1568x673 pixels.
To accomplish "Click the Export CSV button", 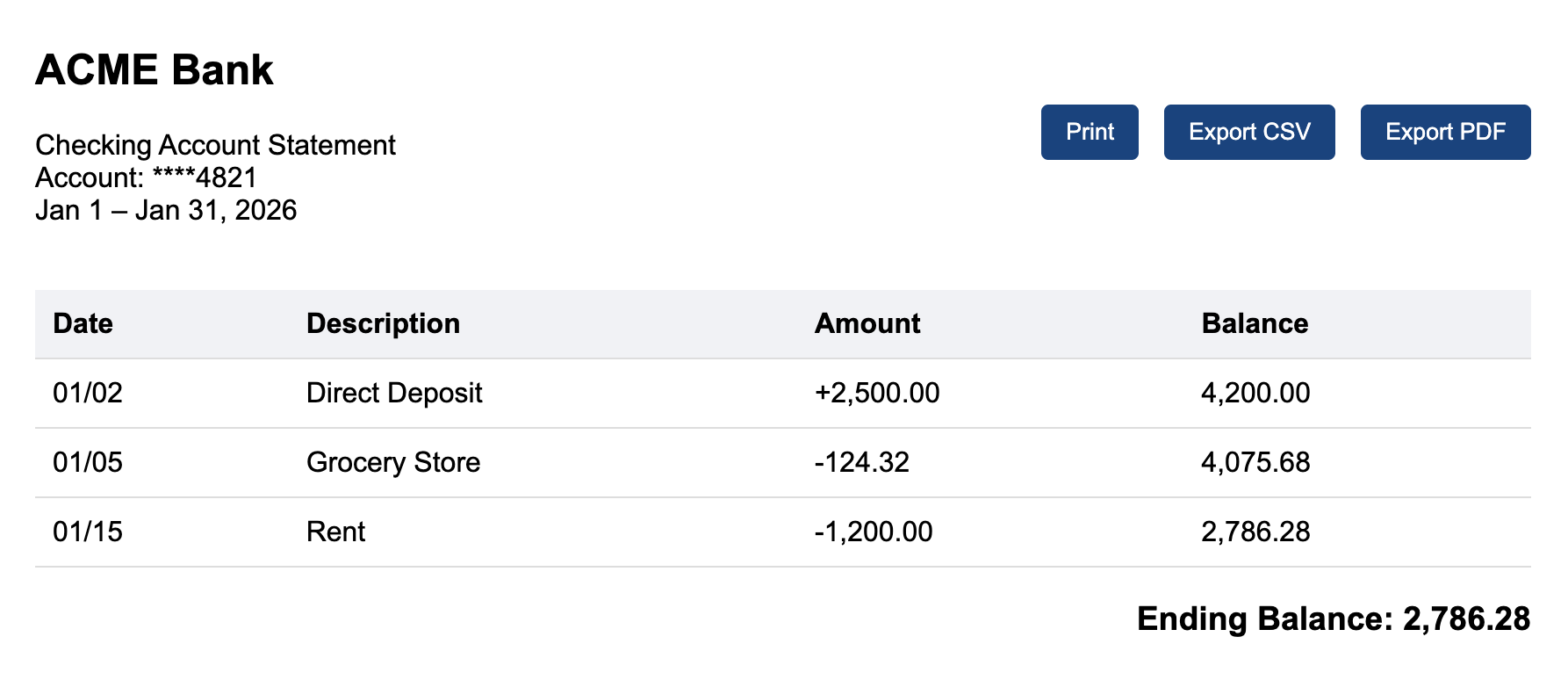I will pyautogui.click(x=1248, y=132).
